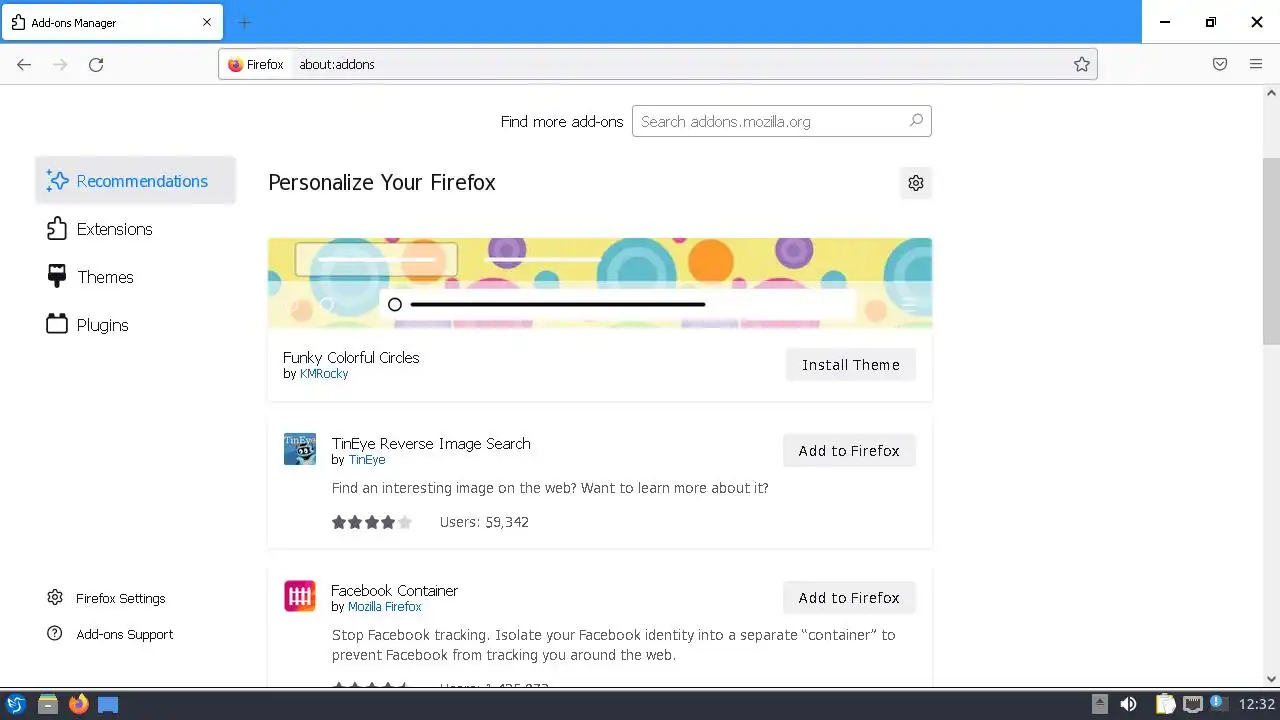The image size is (1280, 720).
Task: Click the Personalize Your Firefox heading
Action: click(x=382, y=183)
